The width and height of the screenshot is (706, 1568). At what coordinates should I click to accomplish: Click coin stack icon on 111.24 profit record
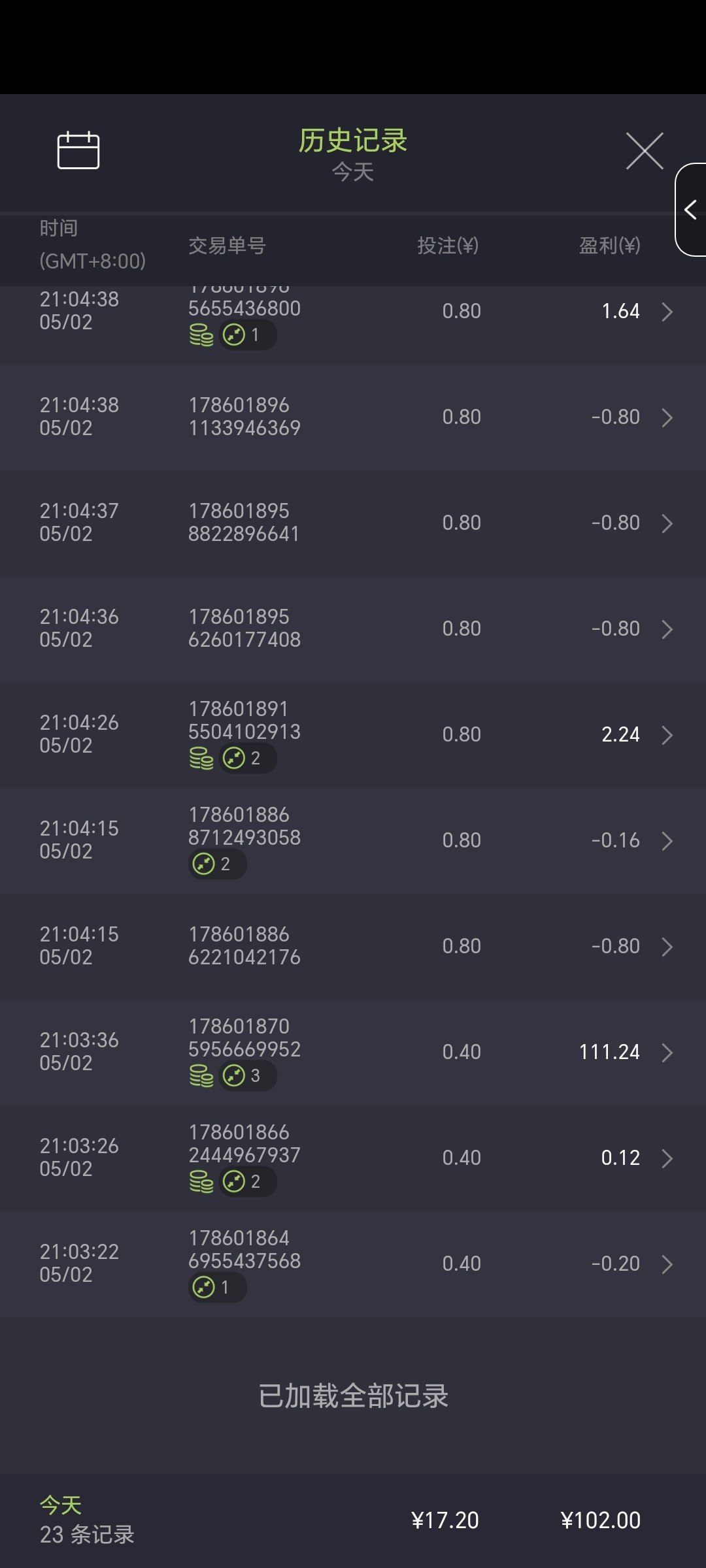tap(201, 1075)
